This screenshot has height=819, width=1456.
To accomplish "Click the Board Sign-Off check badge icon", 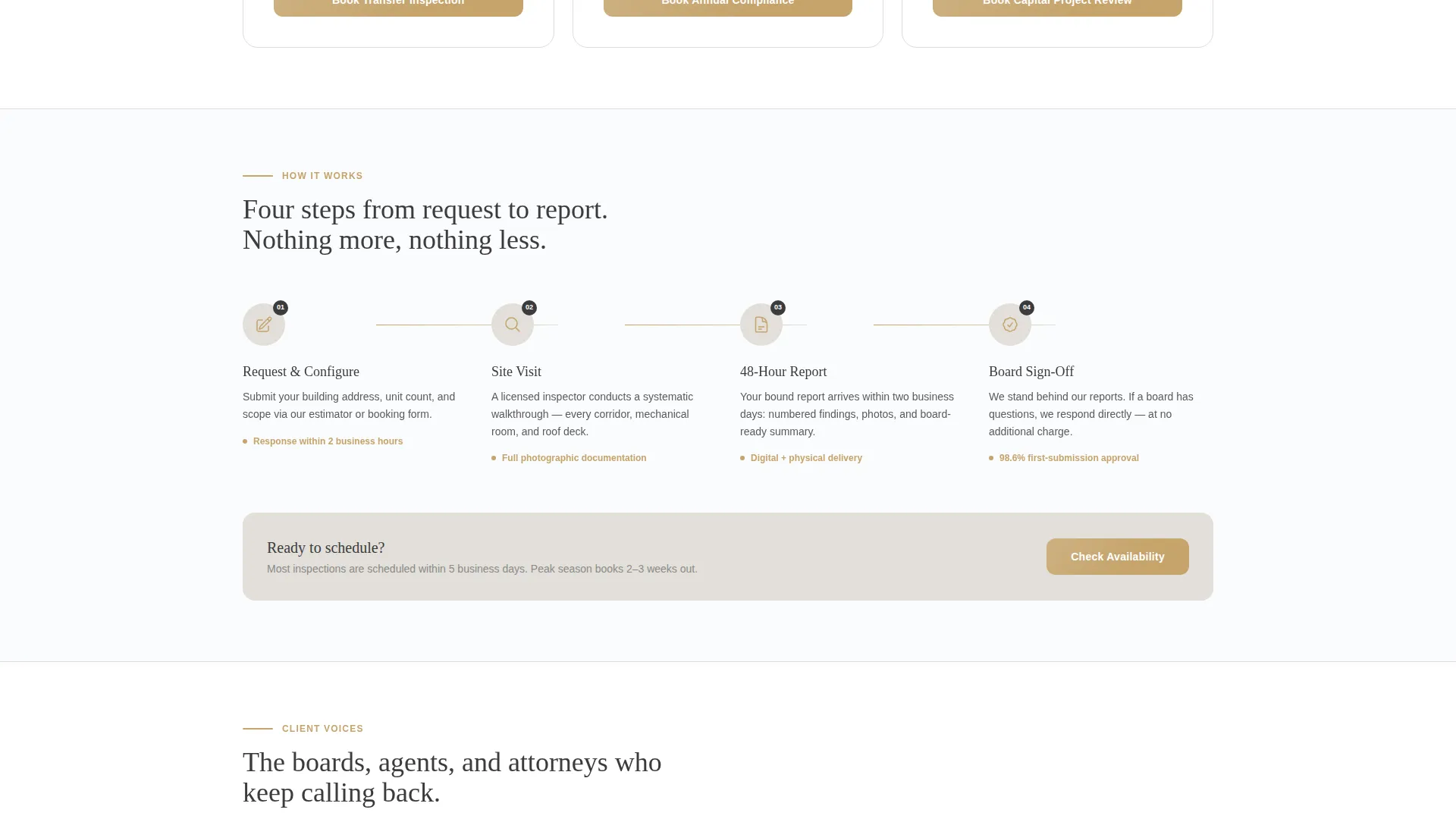I will pos(1010,325).
